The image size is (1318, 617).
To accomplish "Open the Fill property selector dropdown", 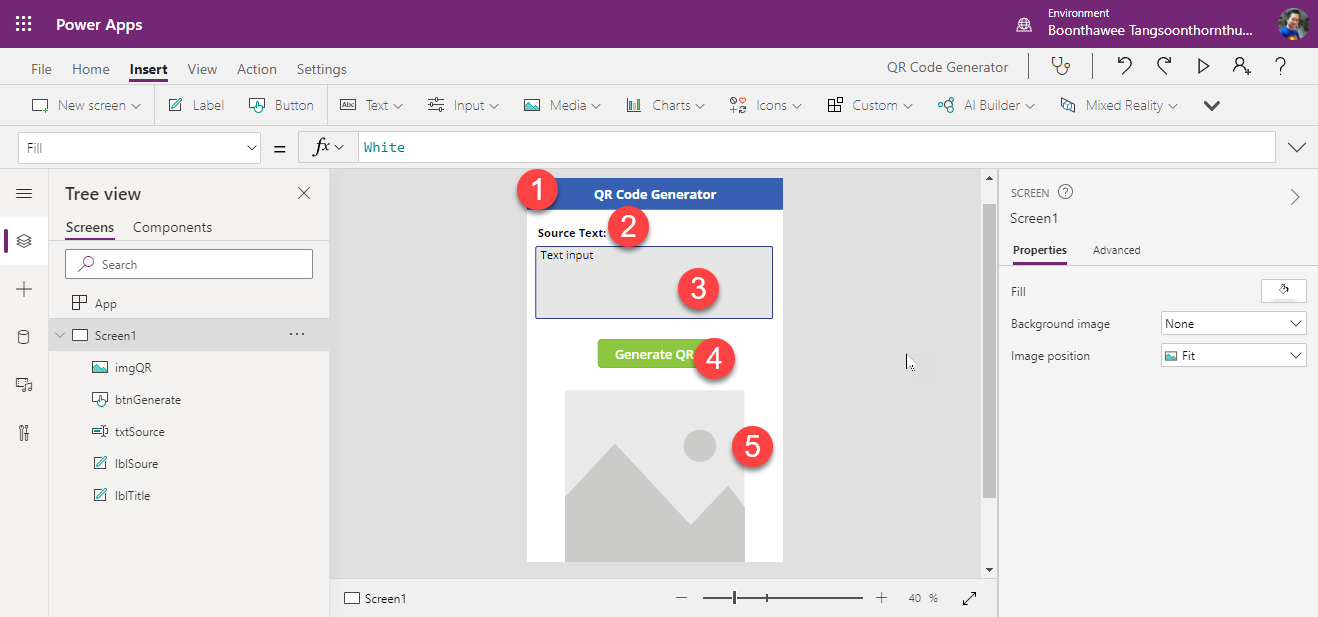I will click(140, 147).
